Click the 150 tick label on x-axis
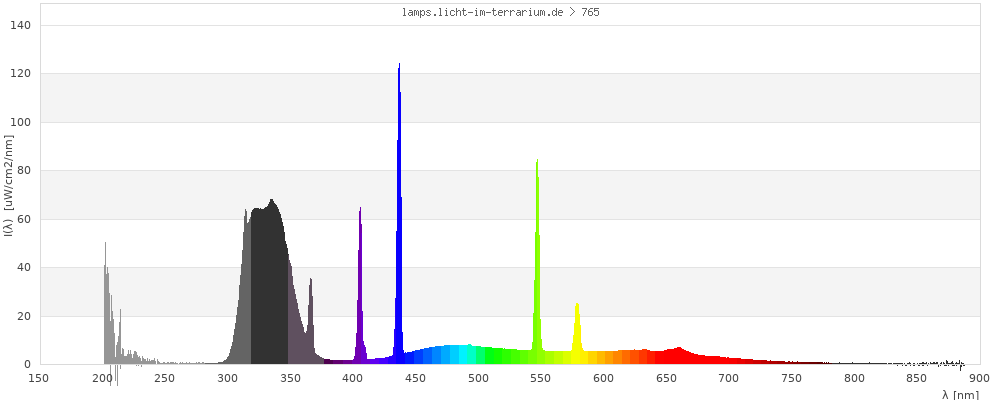Screen dimensions: 1000x400 coord(39,378)
